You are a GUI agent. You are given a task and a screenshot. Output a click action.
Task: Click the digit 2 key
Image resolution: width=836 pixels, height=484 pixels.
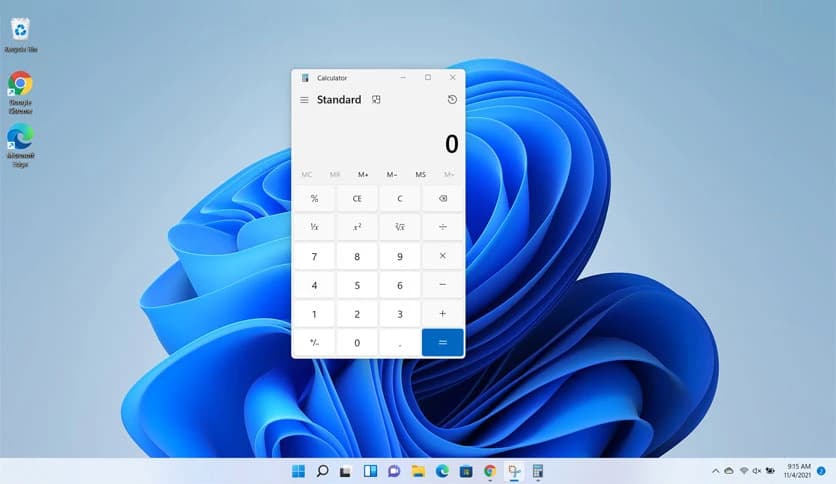tap(357, 313)
